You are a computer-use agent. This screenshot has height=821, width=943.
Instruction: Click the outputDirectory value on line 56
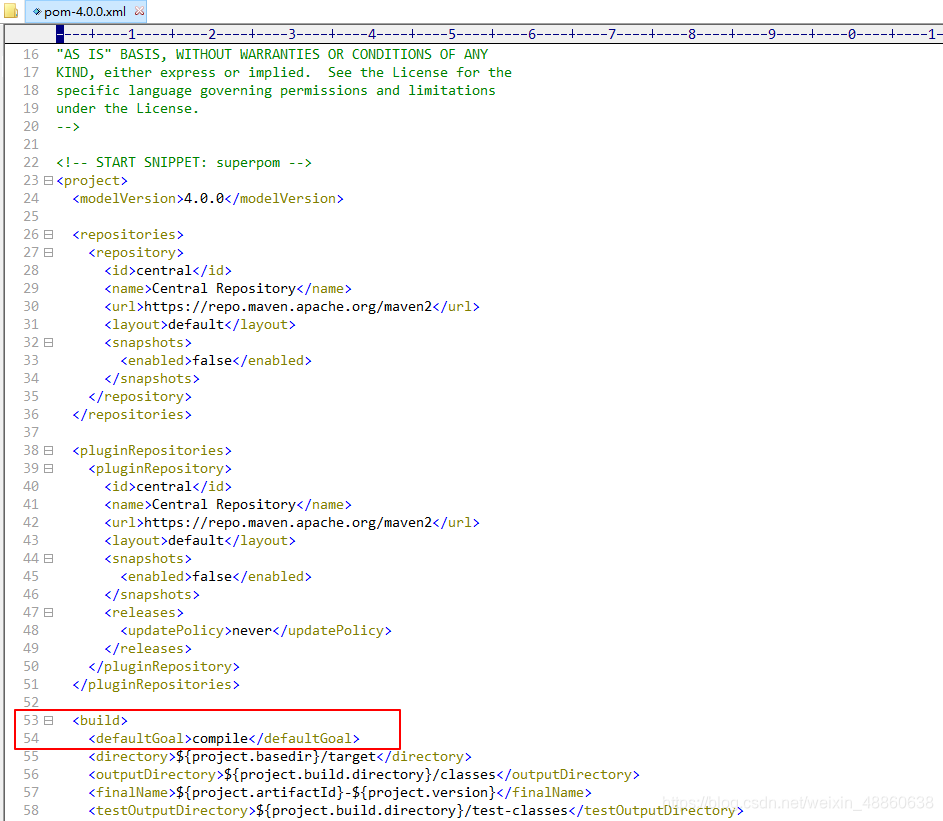360,775
